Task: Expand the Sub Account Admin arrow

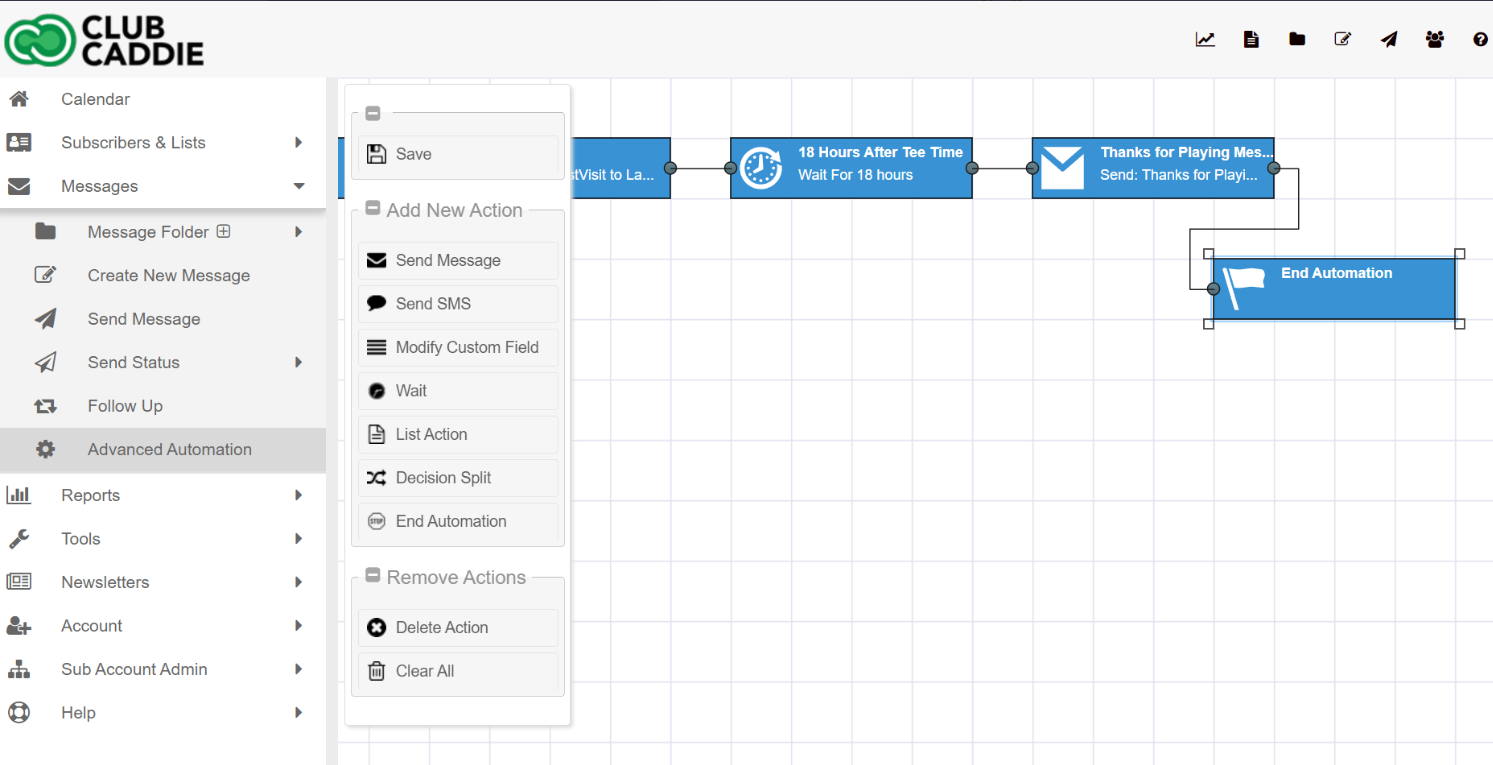Action: 298,669
